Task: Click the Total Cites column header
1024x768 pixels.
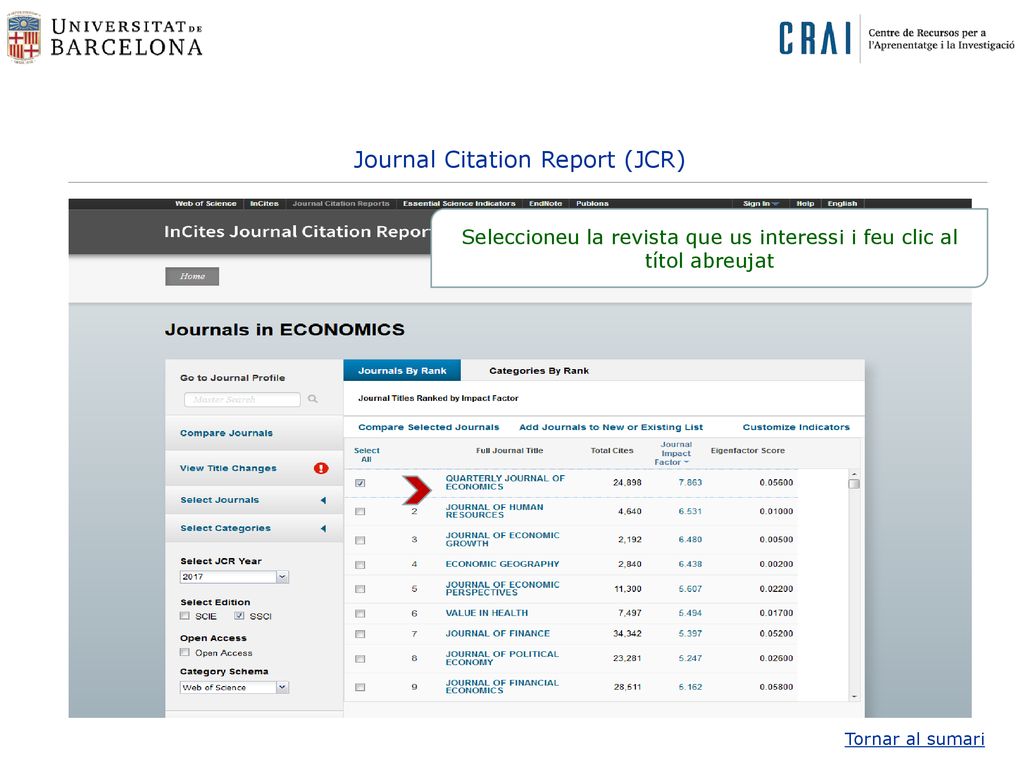Action: coord(612,451)
